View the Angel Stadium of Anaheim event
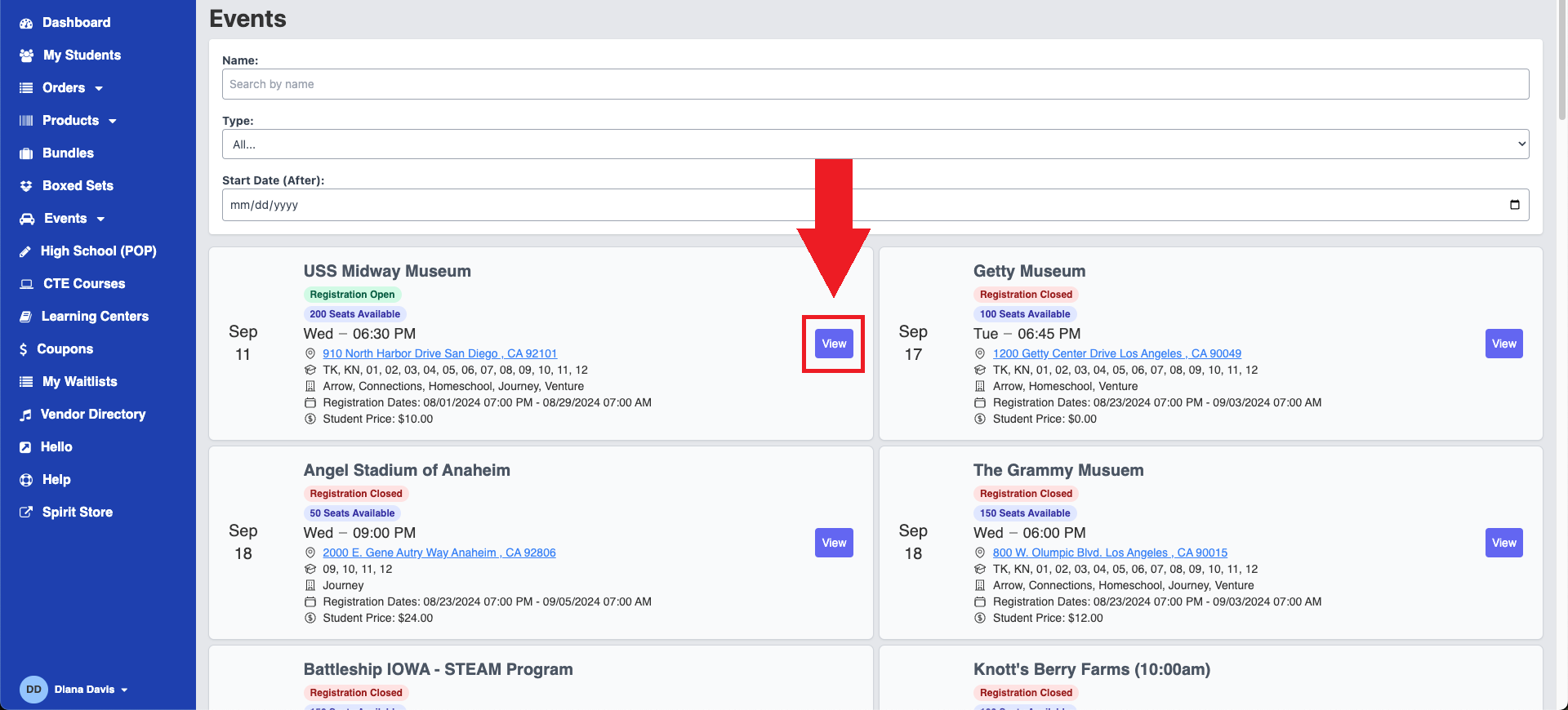 point(834,543)
